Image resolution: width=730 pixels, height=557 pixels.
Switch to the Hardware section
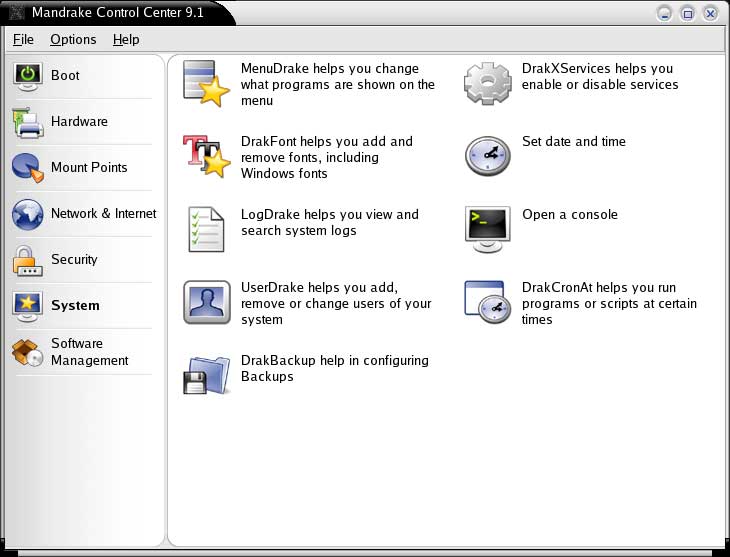[x=78, y=122]
